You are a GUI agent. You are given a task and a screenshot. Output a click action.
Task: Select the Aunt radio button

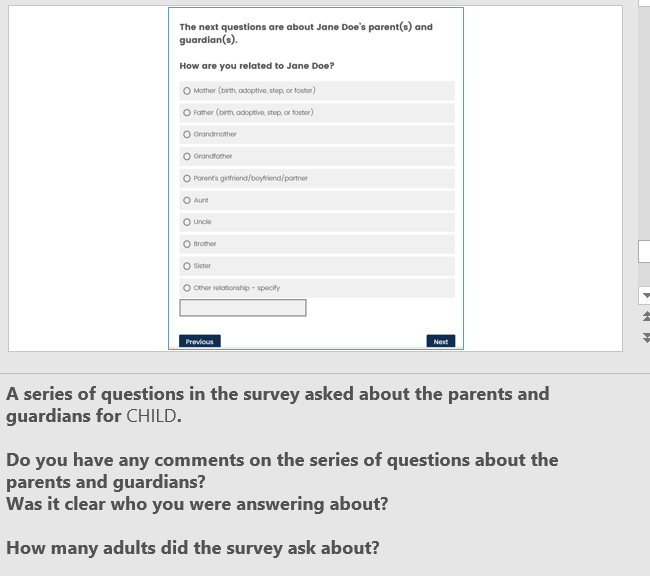coord(187,200)
